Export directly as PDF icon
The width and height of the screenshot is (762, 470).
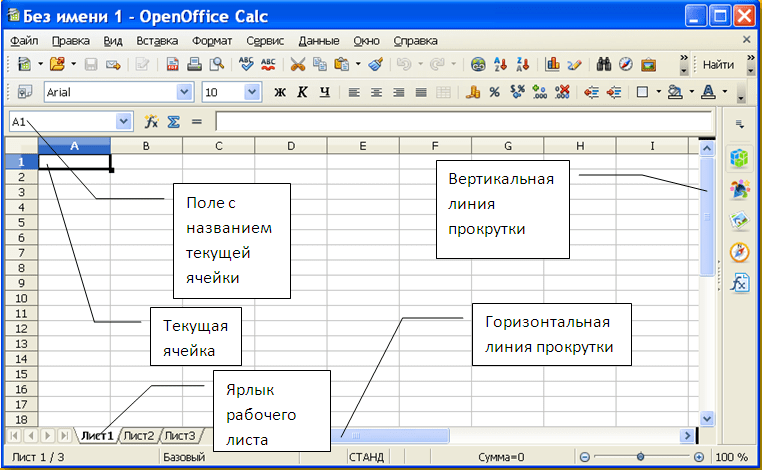click(173, 64)
